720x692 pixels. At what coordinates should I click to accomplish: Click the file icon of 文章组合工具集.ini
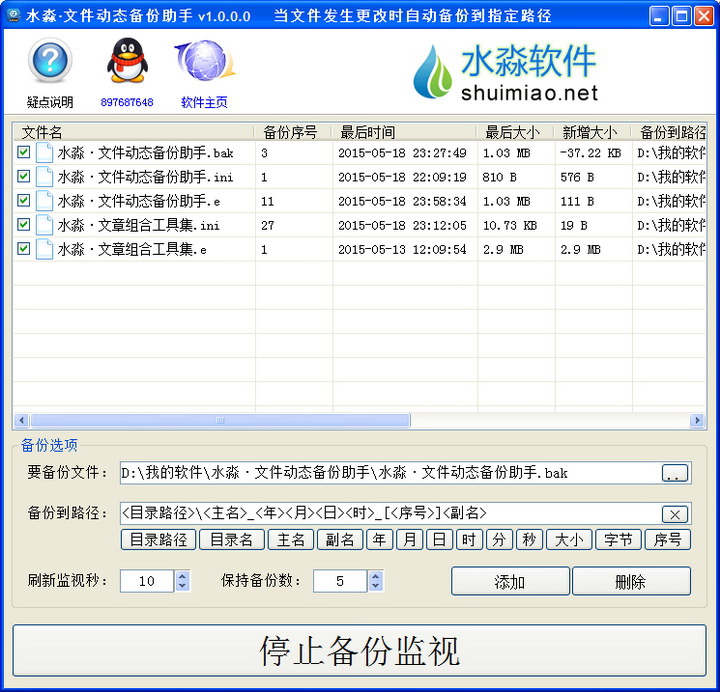44,225
